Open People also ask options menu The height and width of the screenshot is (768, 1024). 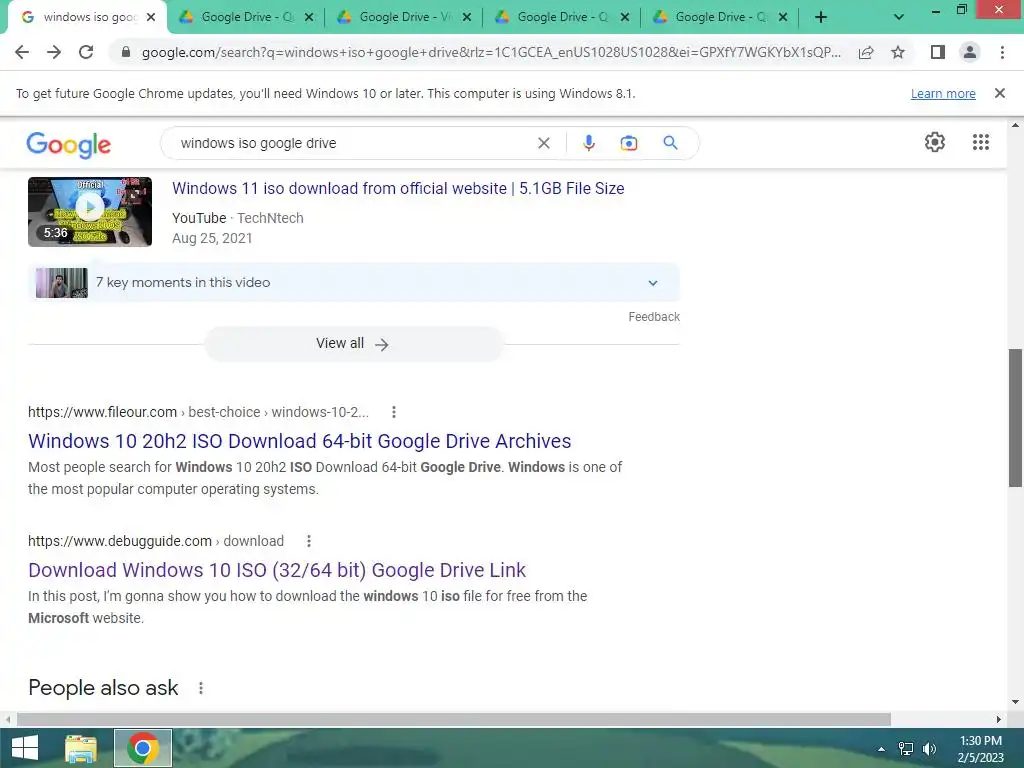pos(201,688)
